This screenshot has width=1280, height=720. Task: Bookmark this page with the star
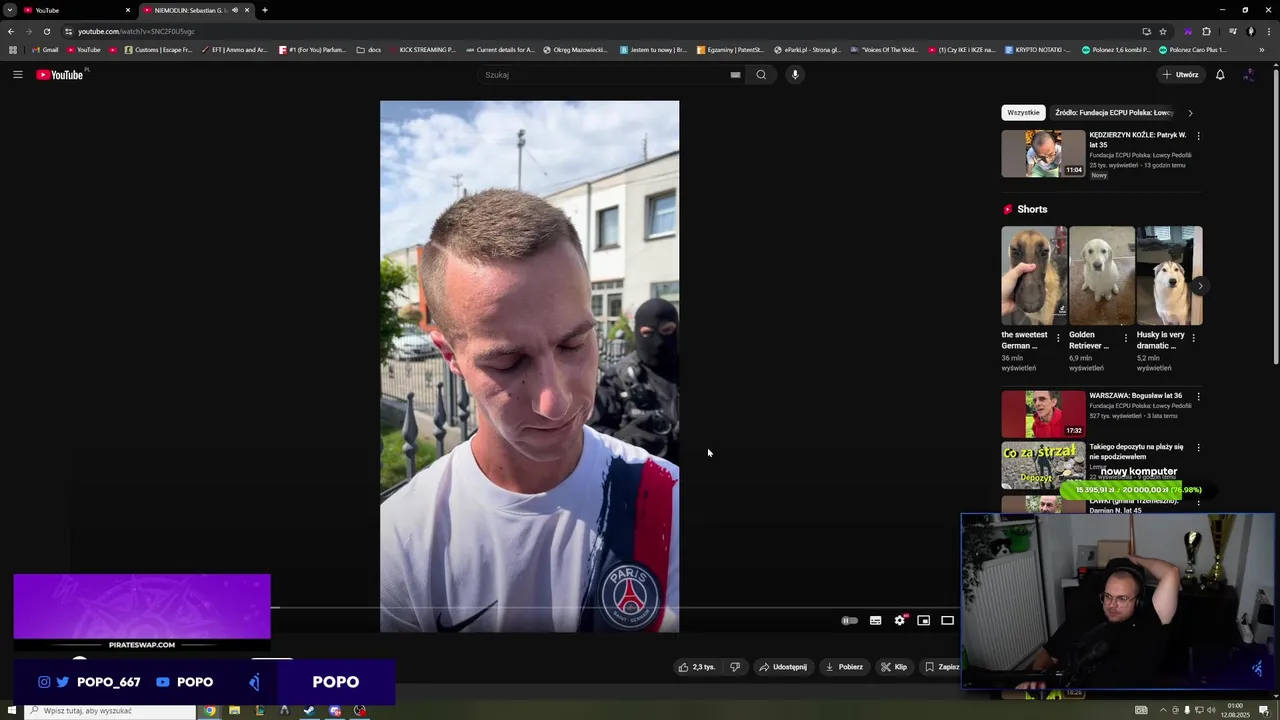(x=1163, y=31)
